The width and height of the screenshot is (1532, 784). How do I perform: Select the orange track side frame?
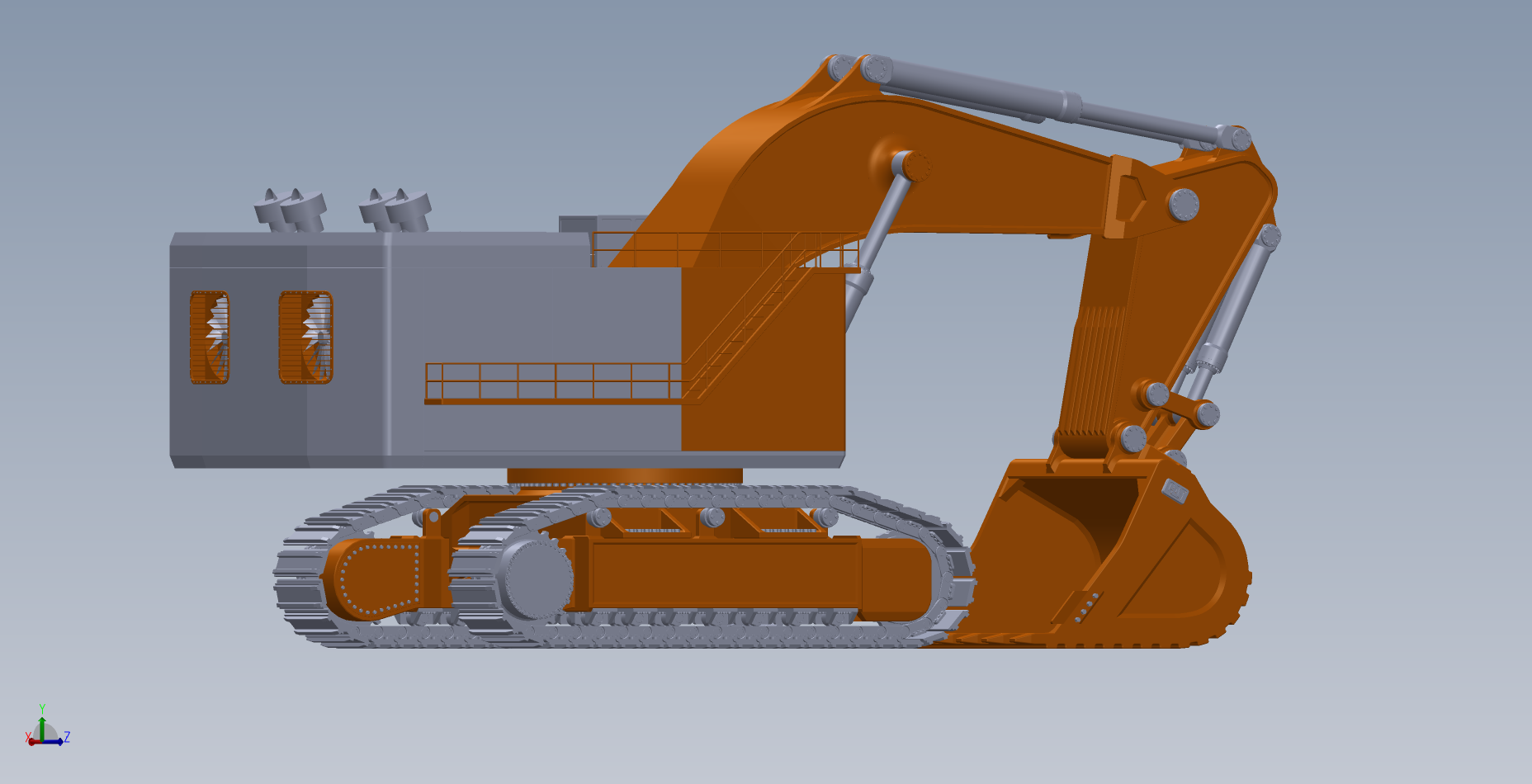click(726, 574)
